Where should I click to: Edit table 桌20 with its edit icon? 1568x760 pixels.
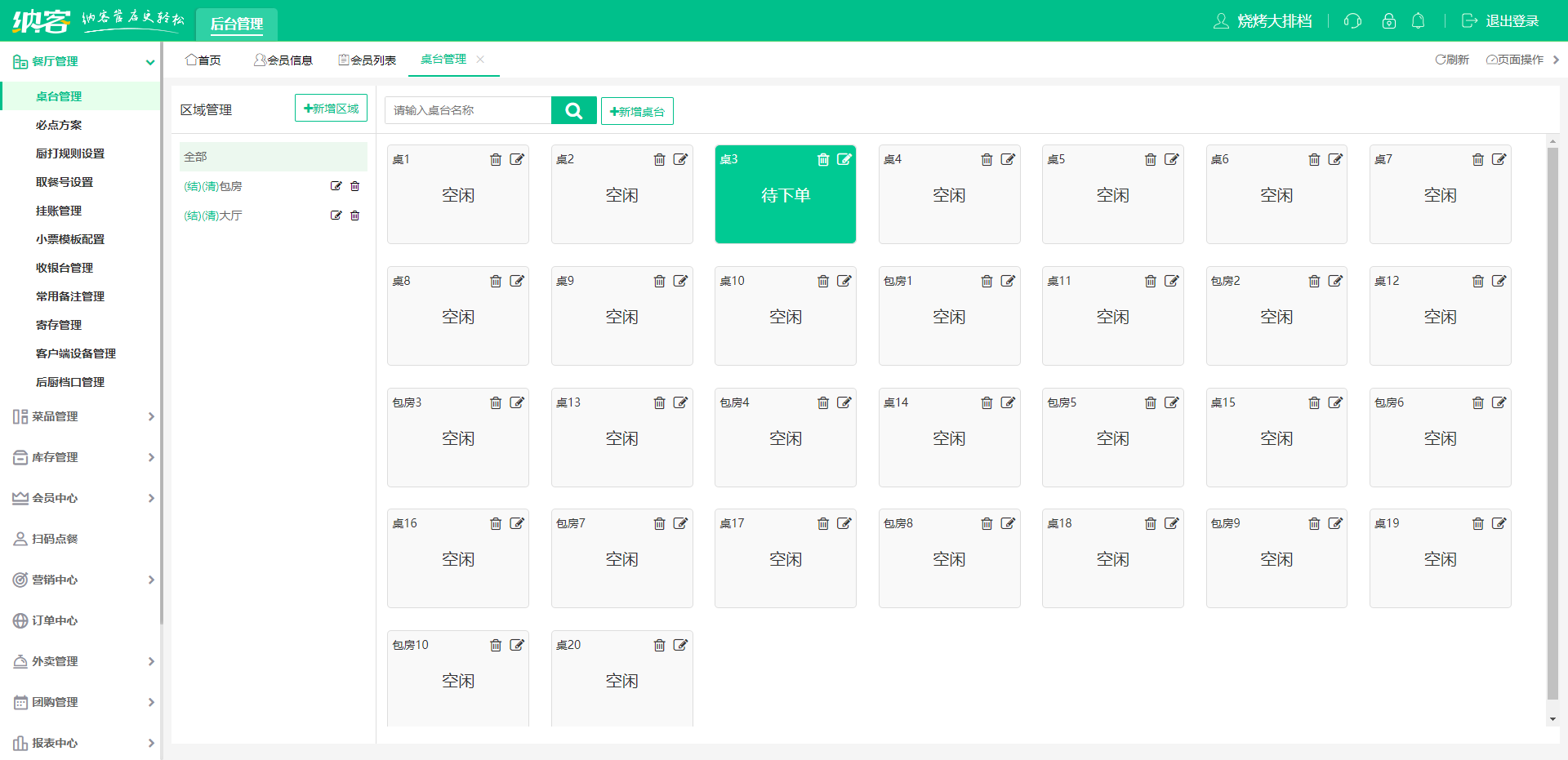680,646
